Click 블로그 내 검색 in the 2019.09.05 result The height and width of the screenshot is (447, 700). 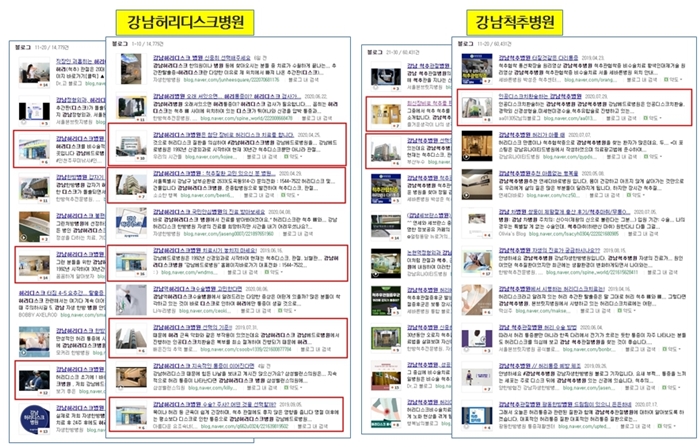click(312, 426)
